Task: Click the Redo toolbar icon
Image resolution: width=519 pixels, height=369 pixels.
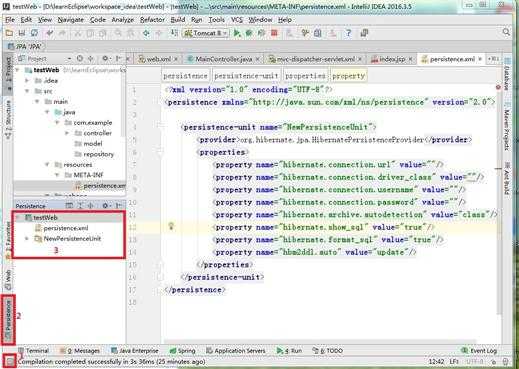Action: (x=62, y=33)
